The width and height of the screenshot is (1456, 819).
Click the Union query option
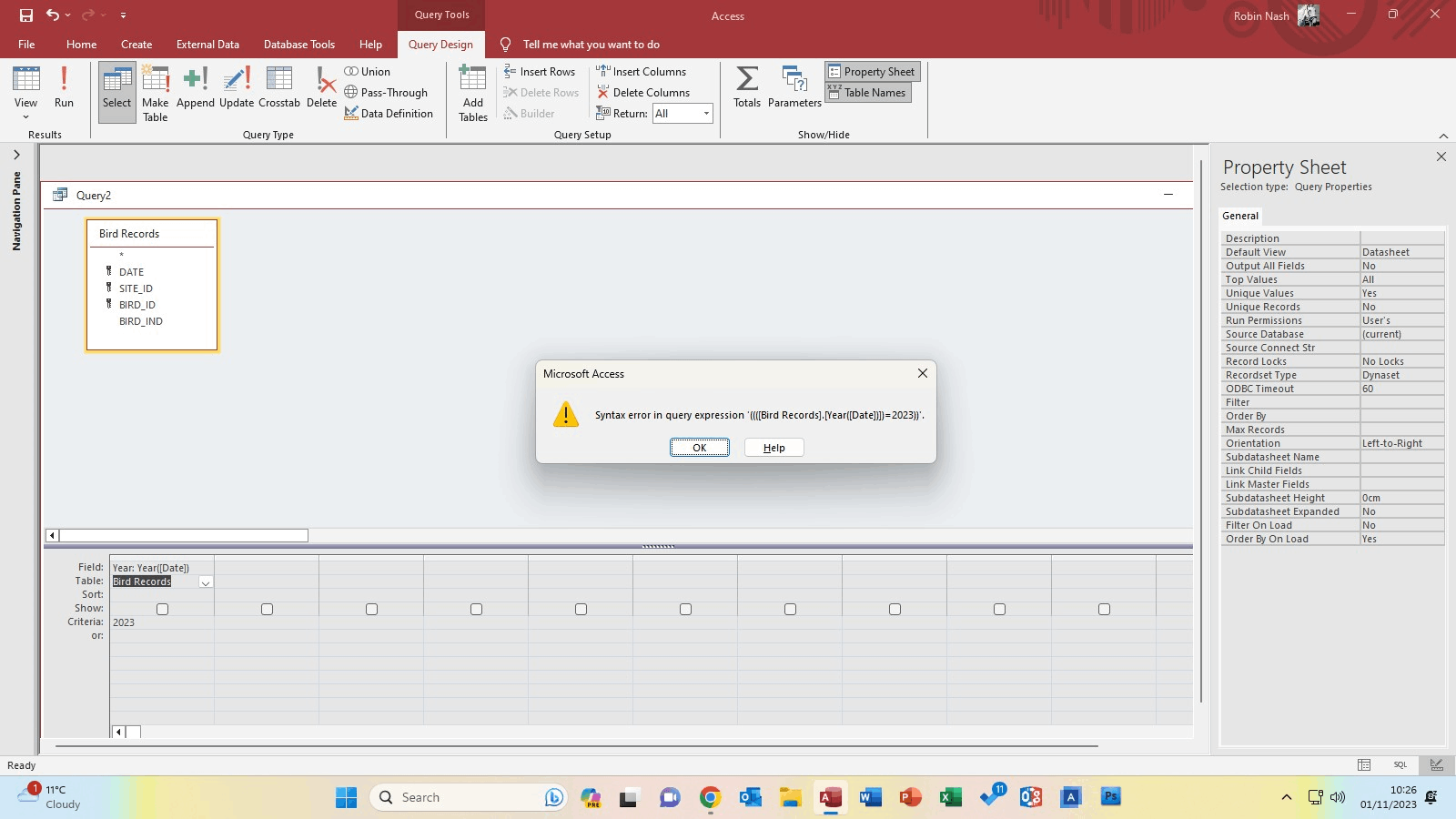[368, 72]
